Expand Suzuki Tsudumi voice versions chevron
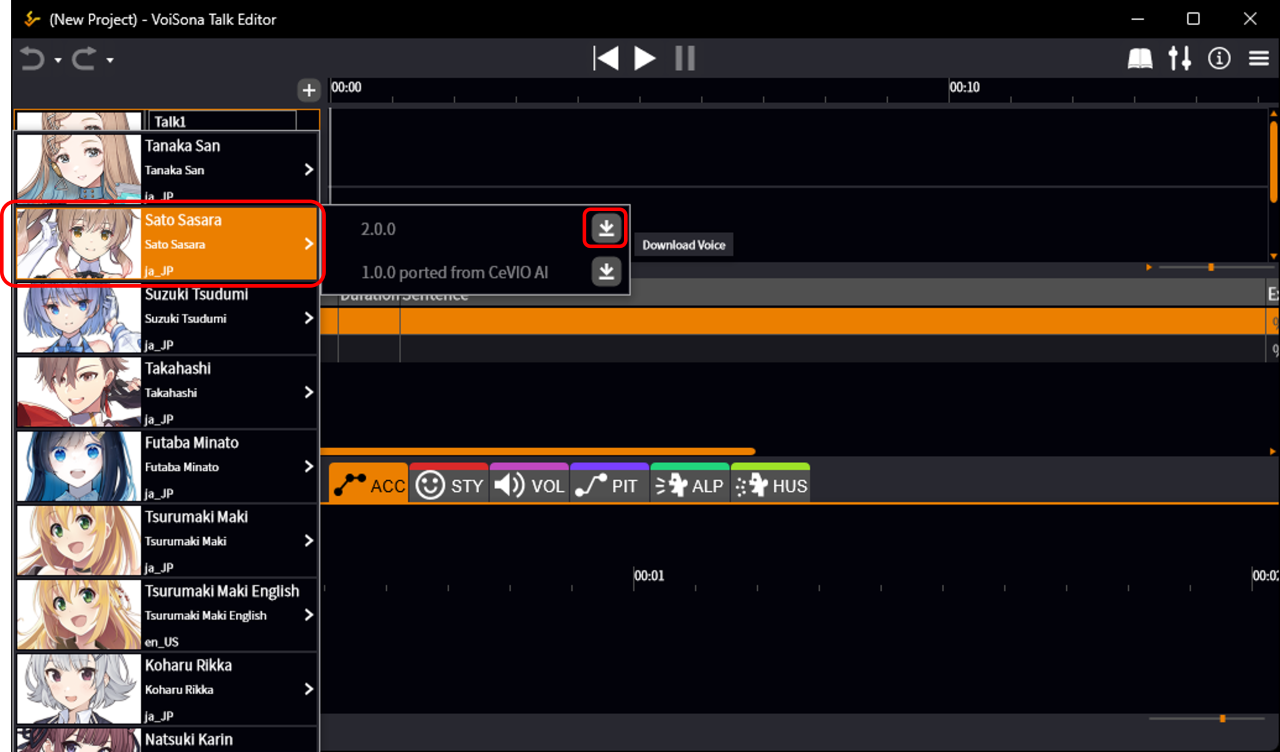The image size is (1280, 752). tap(309, 318)
